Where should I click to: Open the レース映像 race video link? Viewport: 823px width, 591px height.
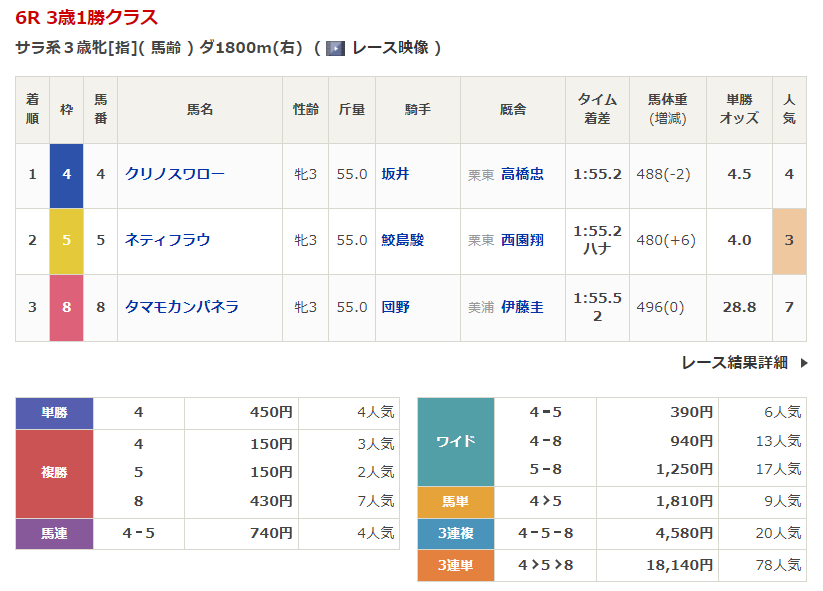(390, 48)
